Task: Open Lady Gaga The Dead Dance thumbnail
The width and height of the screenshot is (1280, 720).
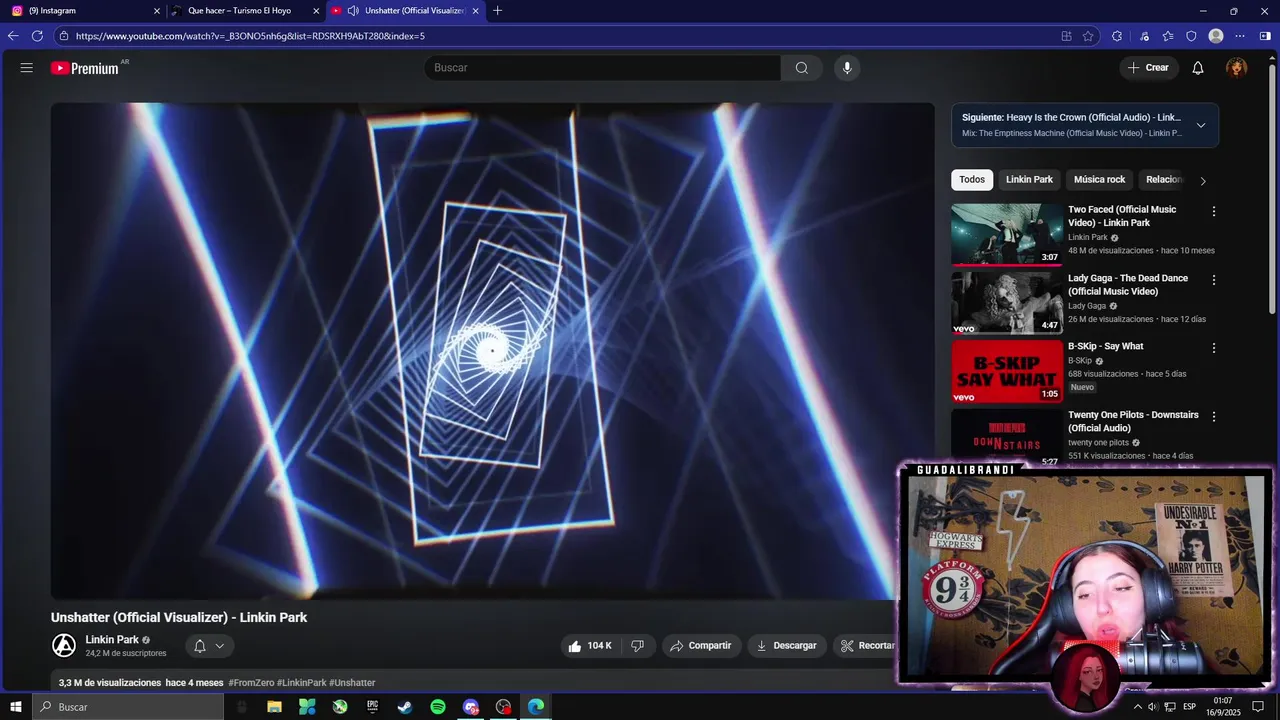Action: pyautogui.click(x=1007, y=303)
